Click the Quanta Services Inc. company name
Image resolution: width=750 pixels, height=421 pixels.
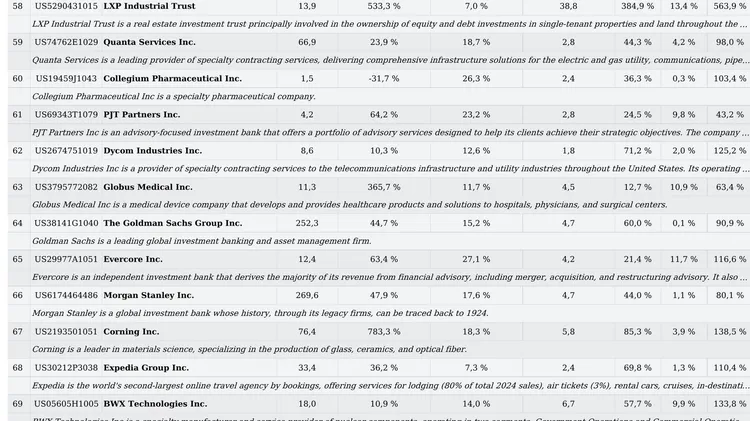coord(149,42)
